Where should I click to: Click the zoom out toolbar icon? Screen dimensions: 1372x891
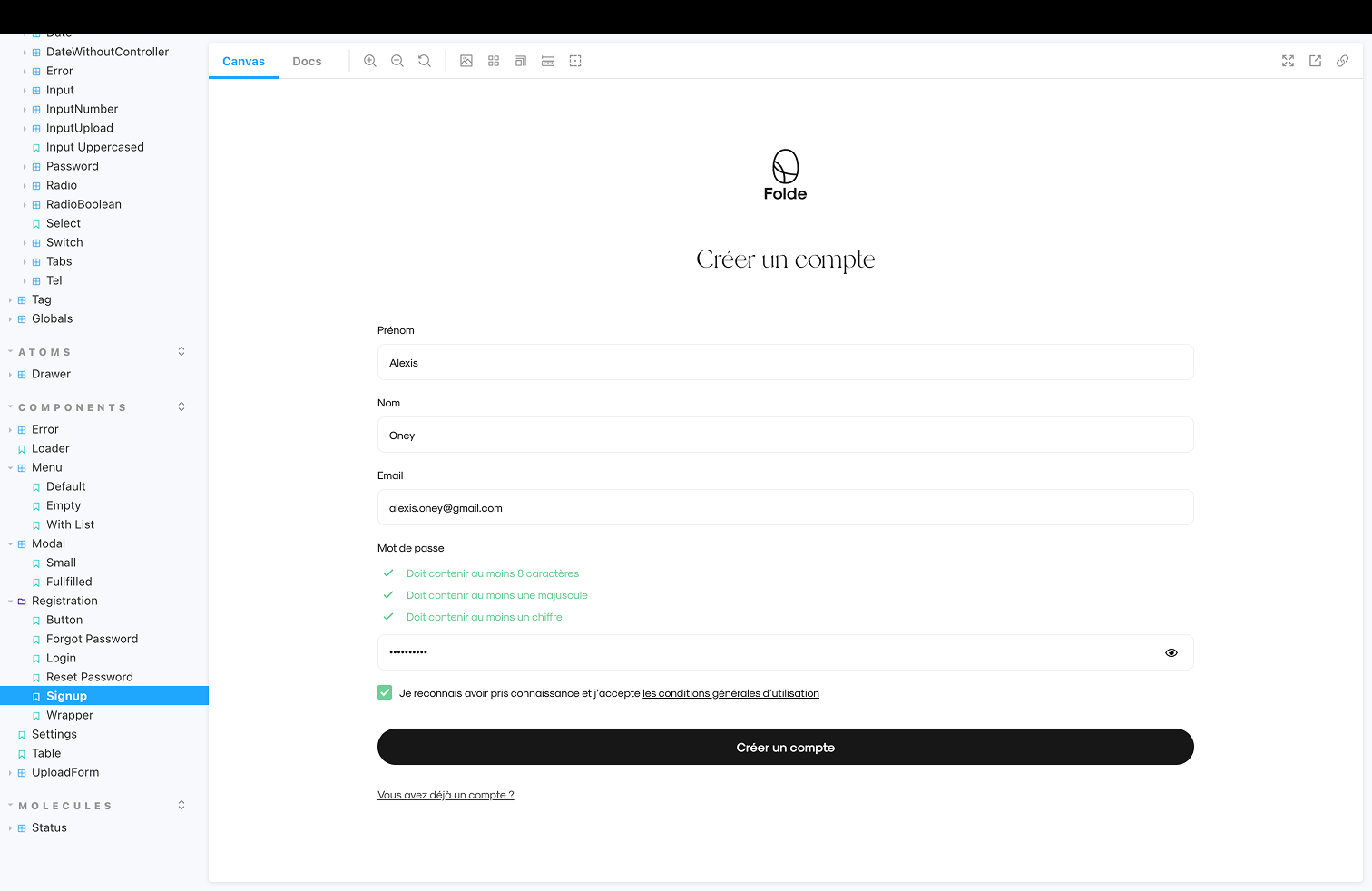coord(397,61)
